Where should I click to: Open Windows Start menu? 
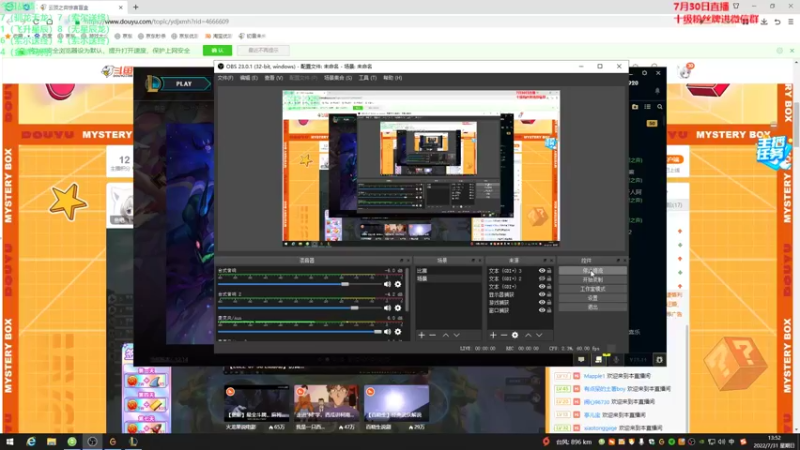pos(10,442)
